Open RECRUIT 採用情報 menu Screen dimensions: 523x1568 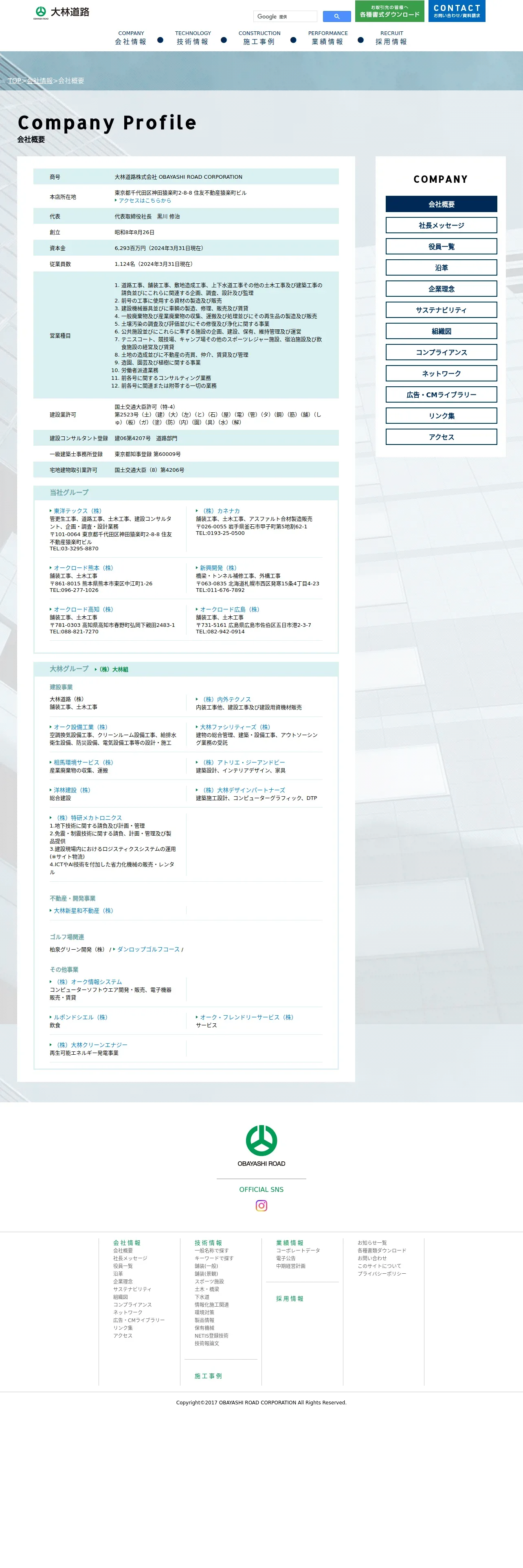tap(391, 38)
